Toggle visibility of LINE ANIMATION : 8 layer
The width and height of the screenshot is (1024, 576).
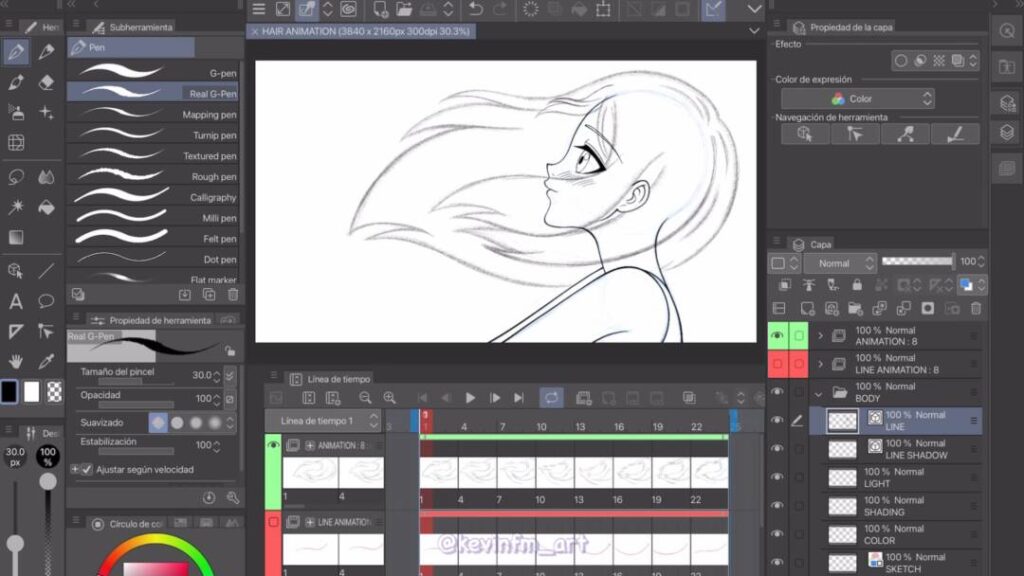tap(777, 364)
